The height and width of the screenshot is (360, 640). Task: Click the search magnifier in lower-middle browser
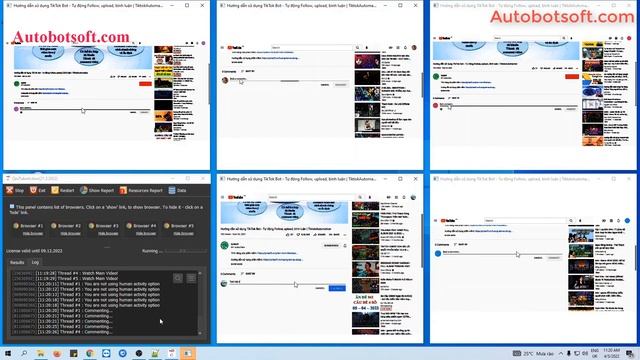click(360, 197)
